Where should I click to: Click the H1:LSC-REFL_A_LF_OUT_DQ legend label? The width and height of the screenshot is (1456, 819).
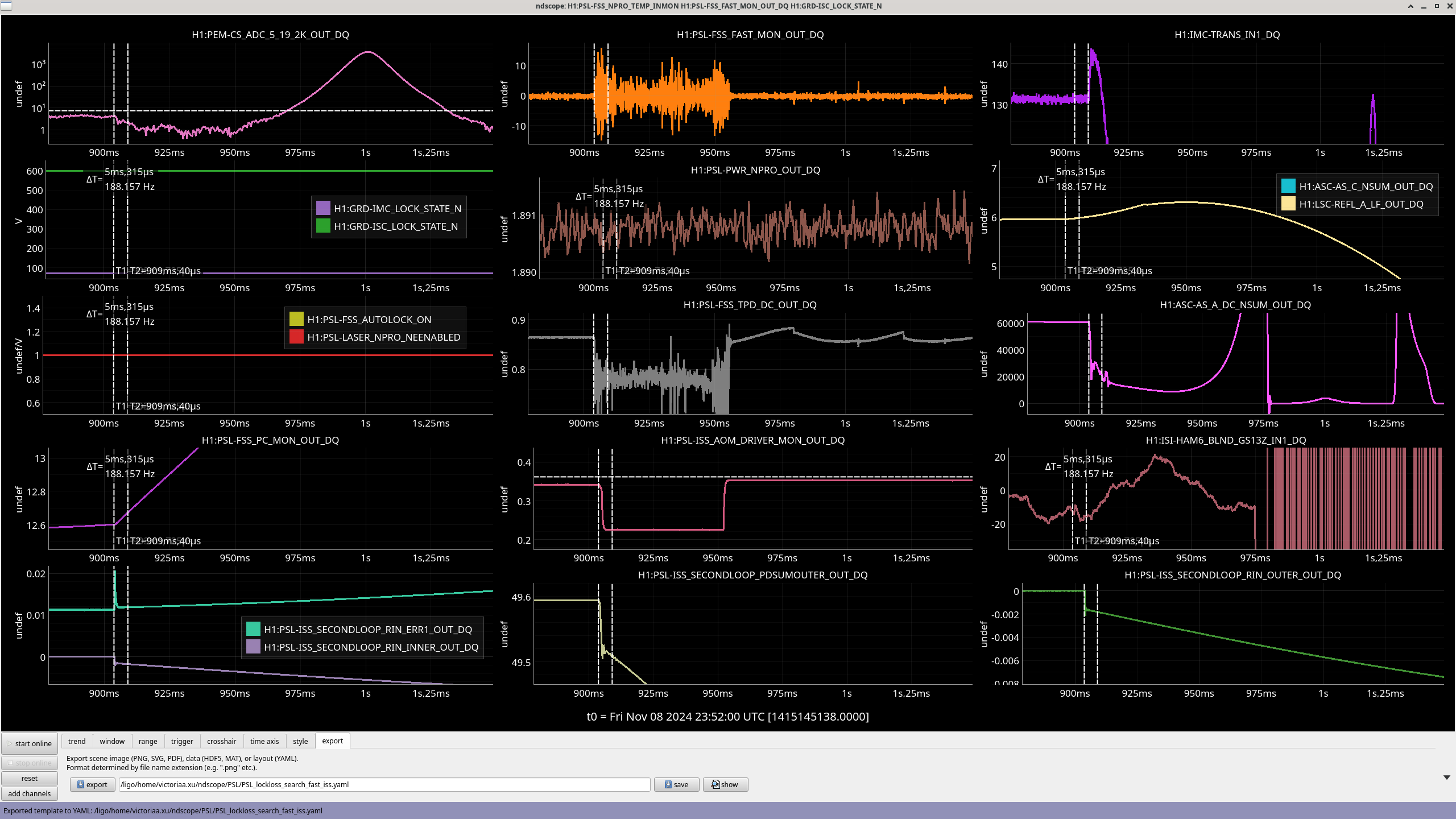pyautogui.click(x=1361, y=204)
